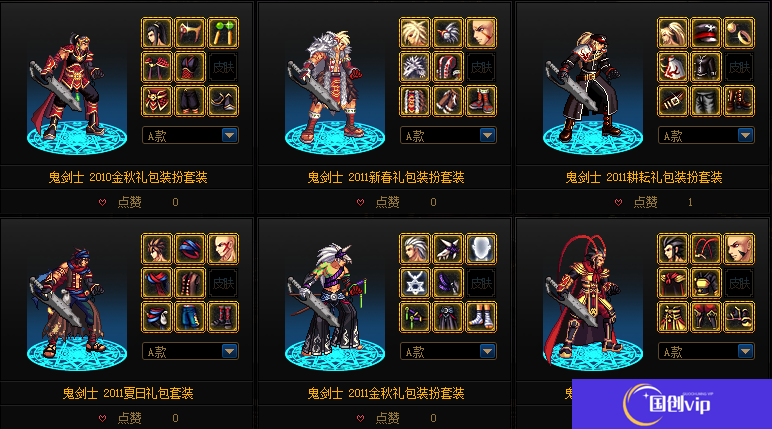Click the black officer cap icon in 2011耕耘 set
This screenshot has height=429, width=772.
pyautogui.click(x=706, y=33)
